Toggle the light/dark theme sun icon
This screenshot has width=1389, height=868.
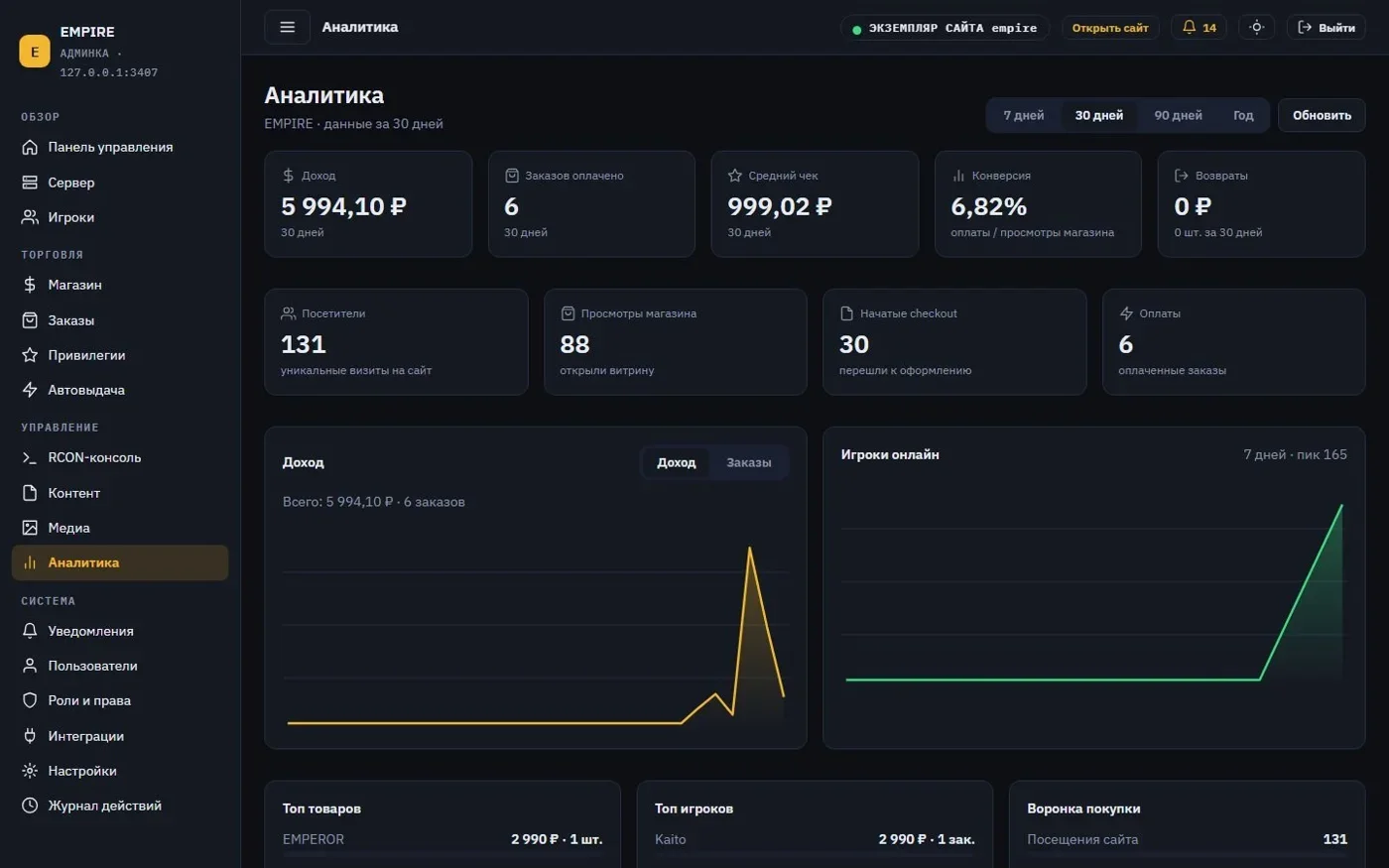(x=1256, y=28)
